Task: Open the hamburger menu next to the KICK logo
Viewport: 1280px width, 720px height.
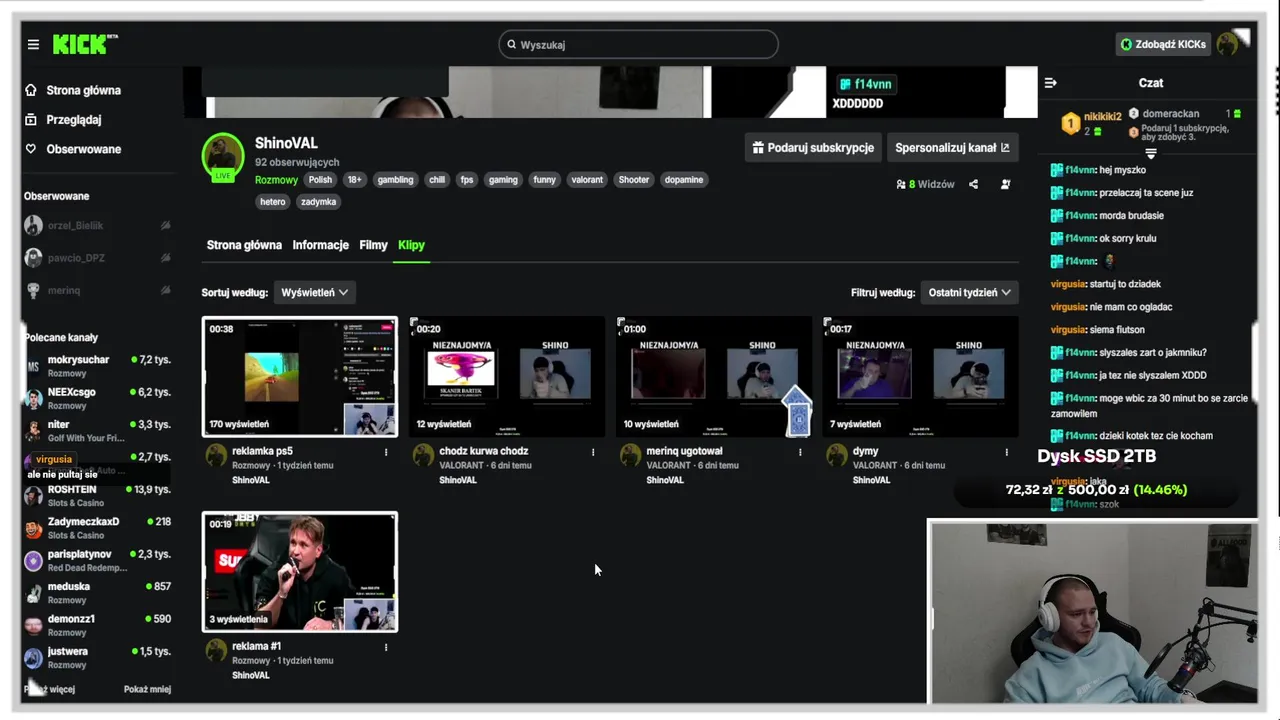Action: click(x=33, y=45)
